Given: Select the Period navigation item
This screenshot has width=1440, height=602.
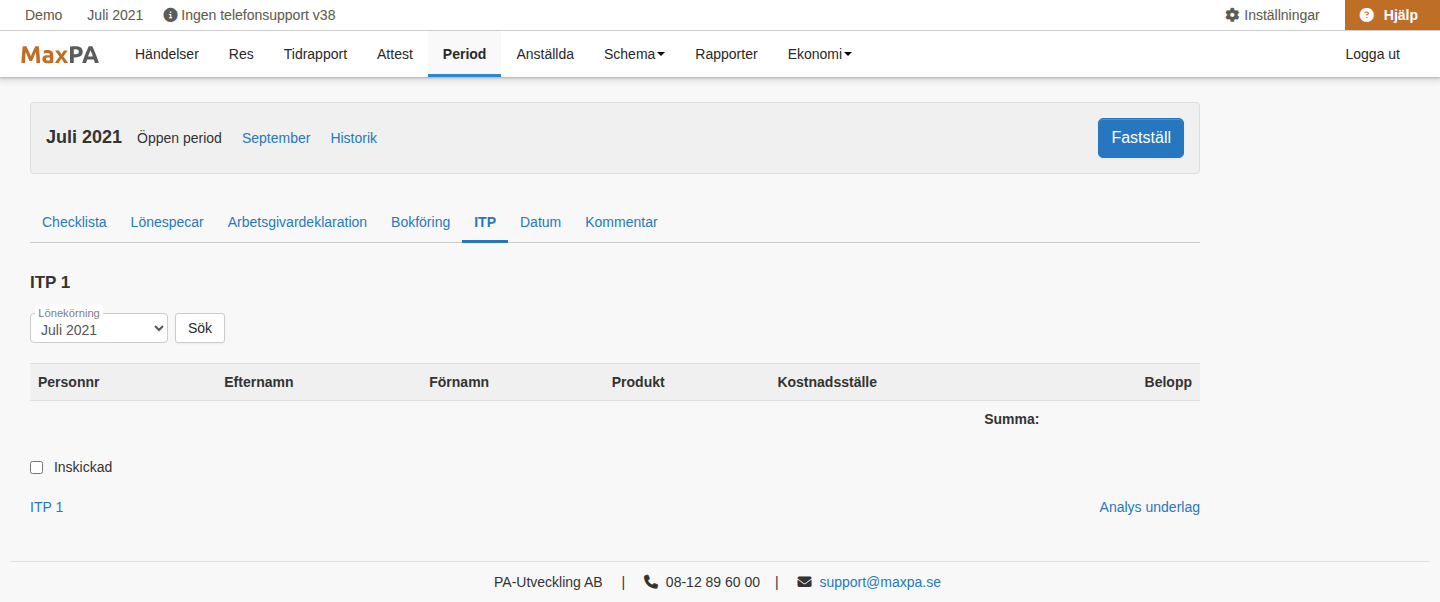Looking at the screenshot, I should coord(464,54).
